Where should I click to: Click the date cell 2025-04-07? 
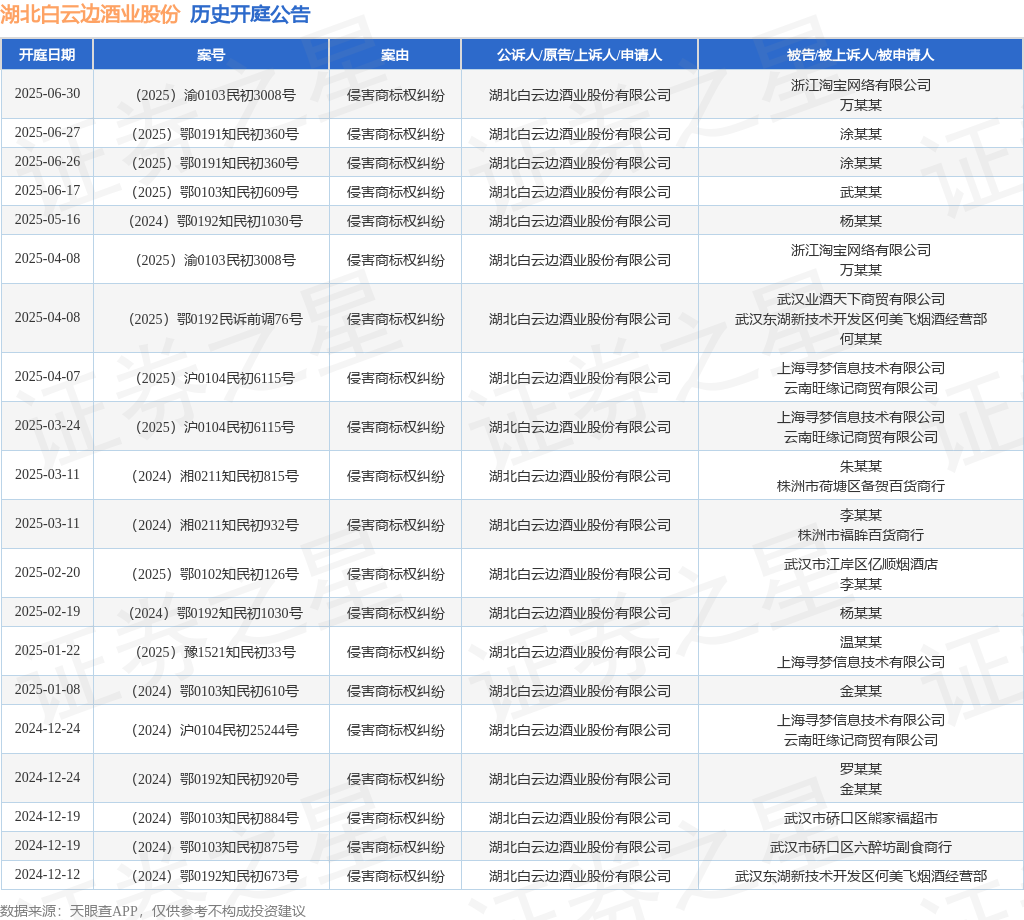point(48,377)
